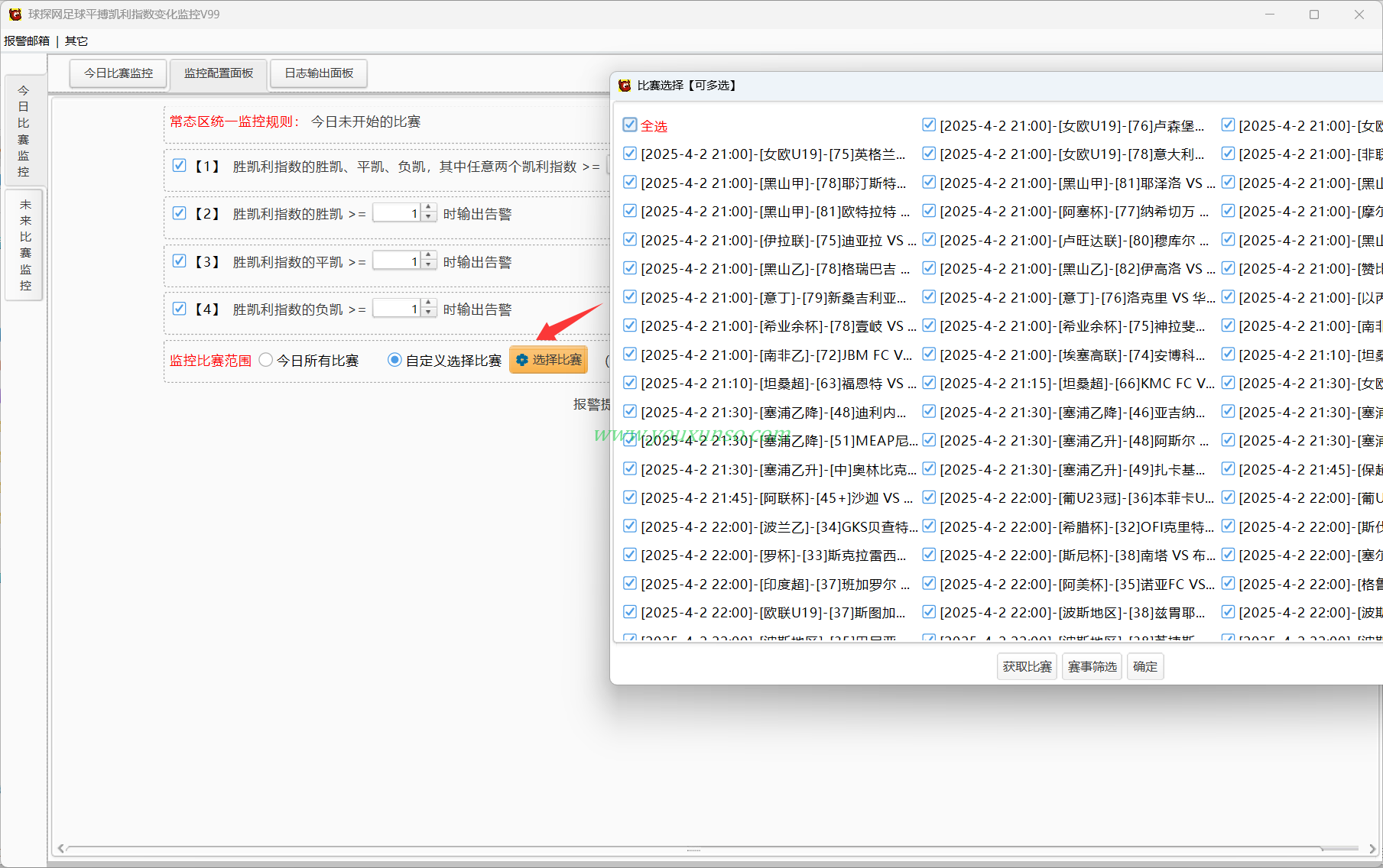
Task: Click the 监控比赛范围 label
Action: point(210,361)
